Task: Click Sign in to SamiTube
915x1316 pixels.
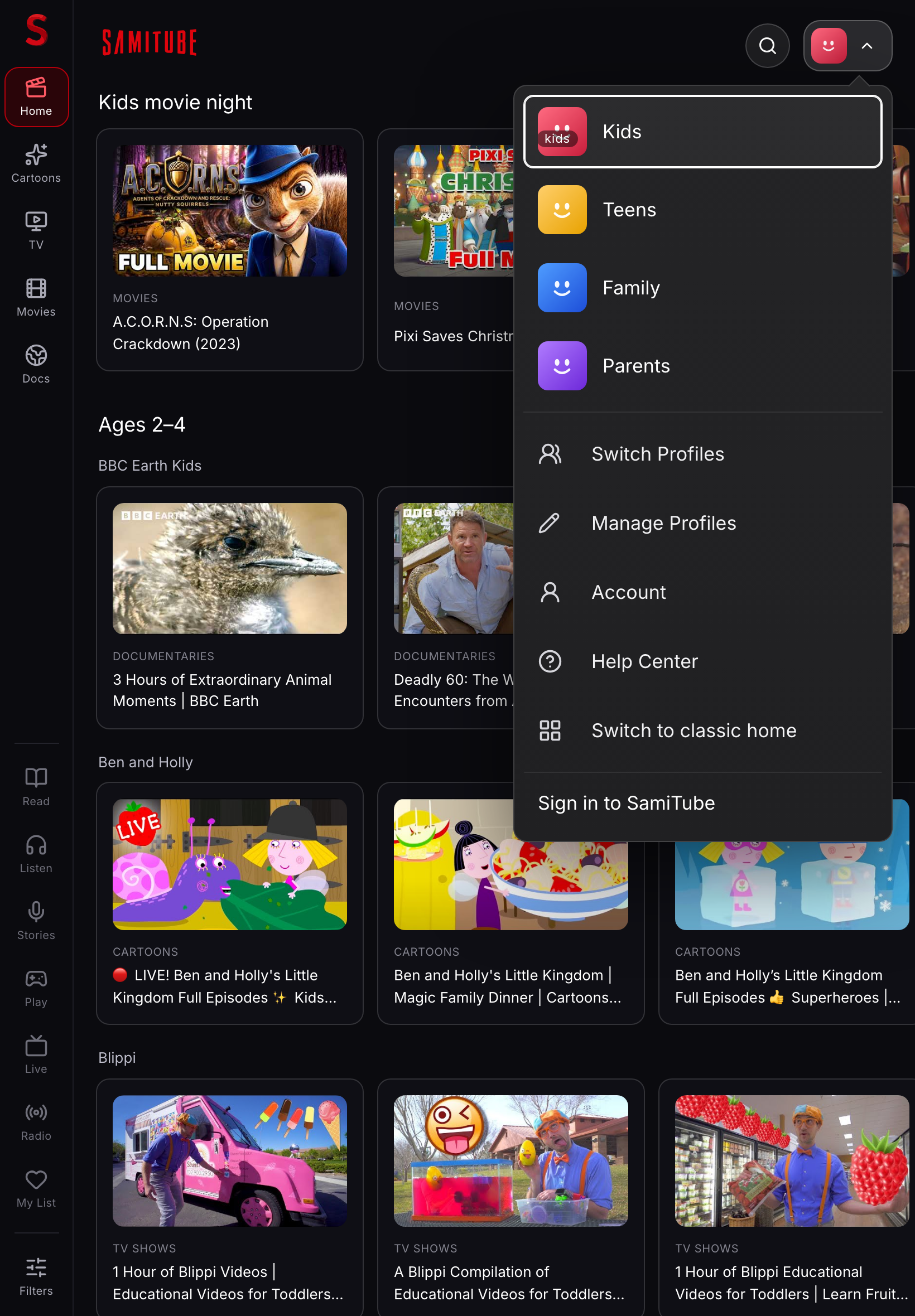Action: 626,802
